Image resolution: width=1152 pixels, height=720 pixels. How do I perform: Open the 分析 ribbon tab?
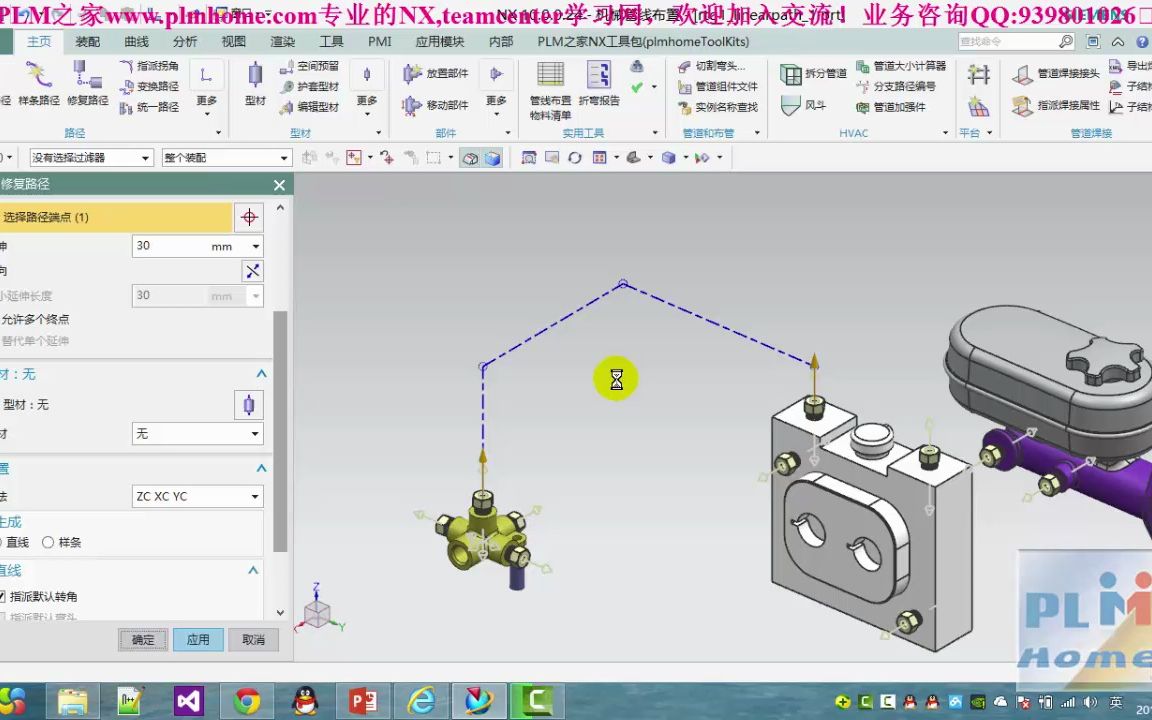185,41
